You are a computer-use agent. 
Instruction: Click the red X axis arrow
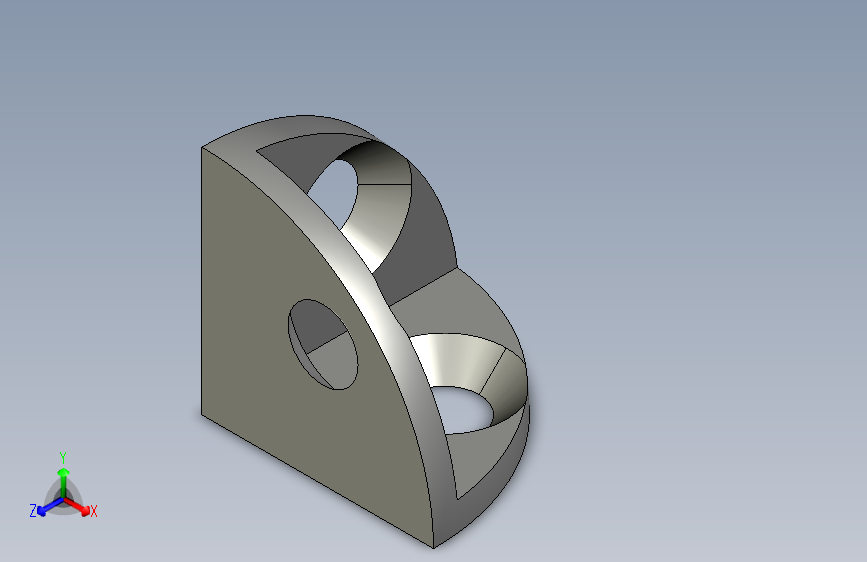coord(77,506)
